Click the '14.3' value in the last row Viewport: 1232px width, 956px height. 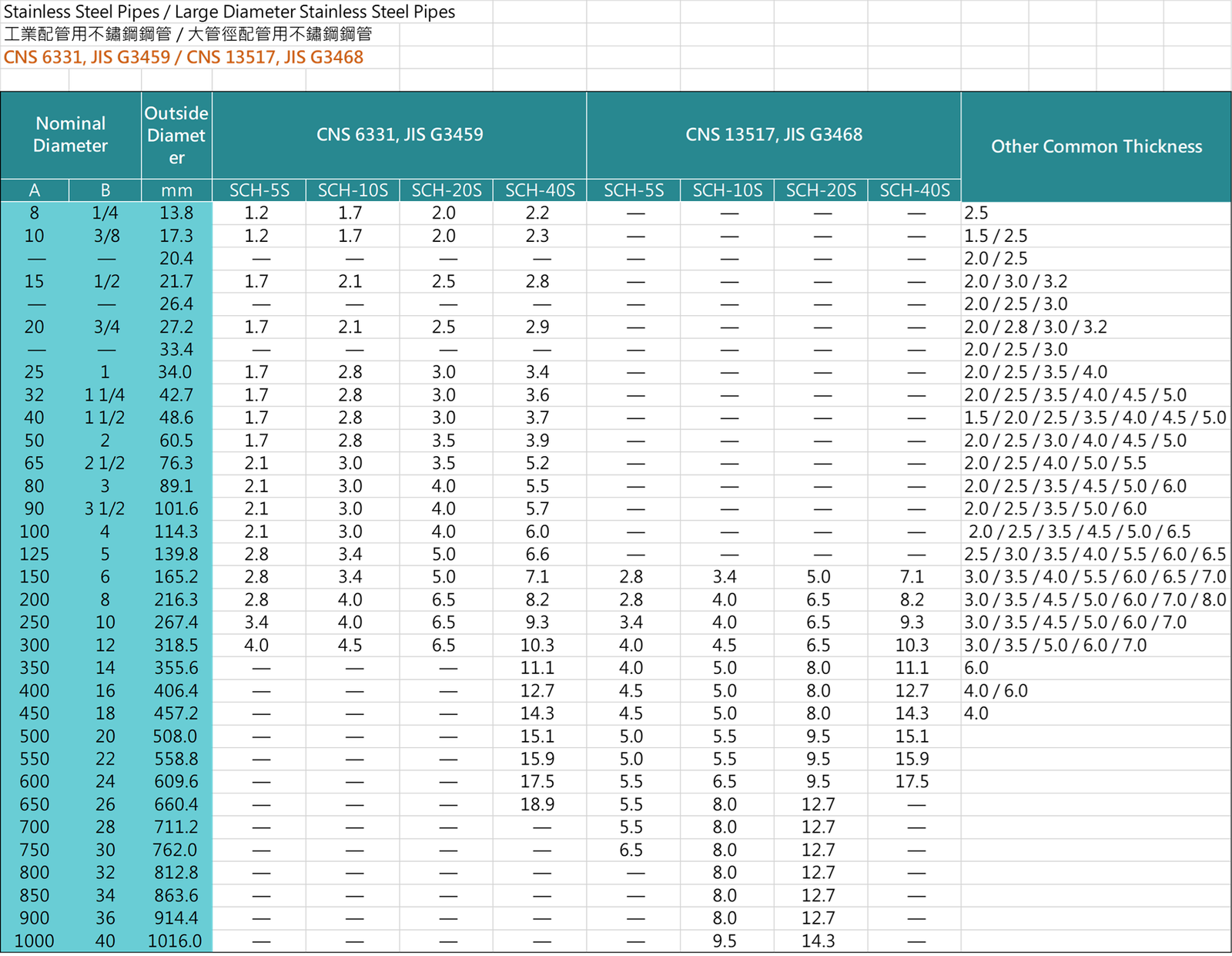[819, 941]
